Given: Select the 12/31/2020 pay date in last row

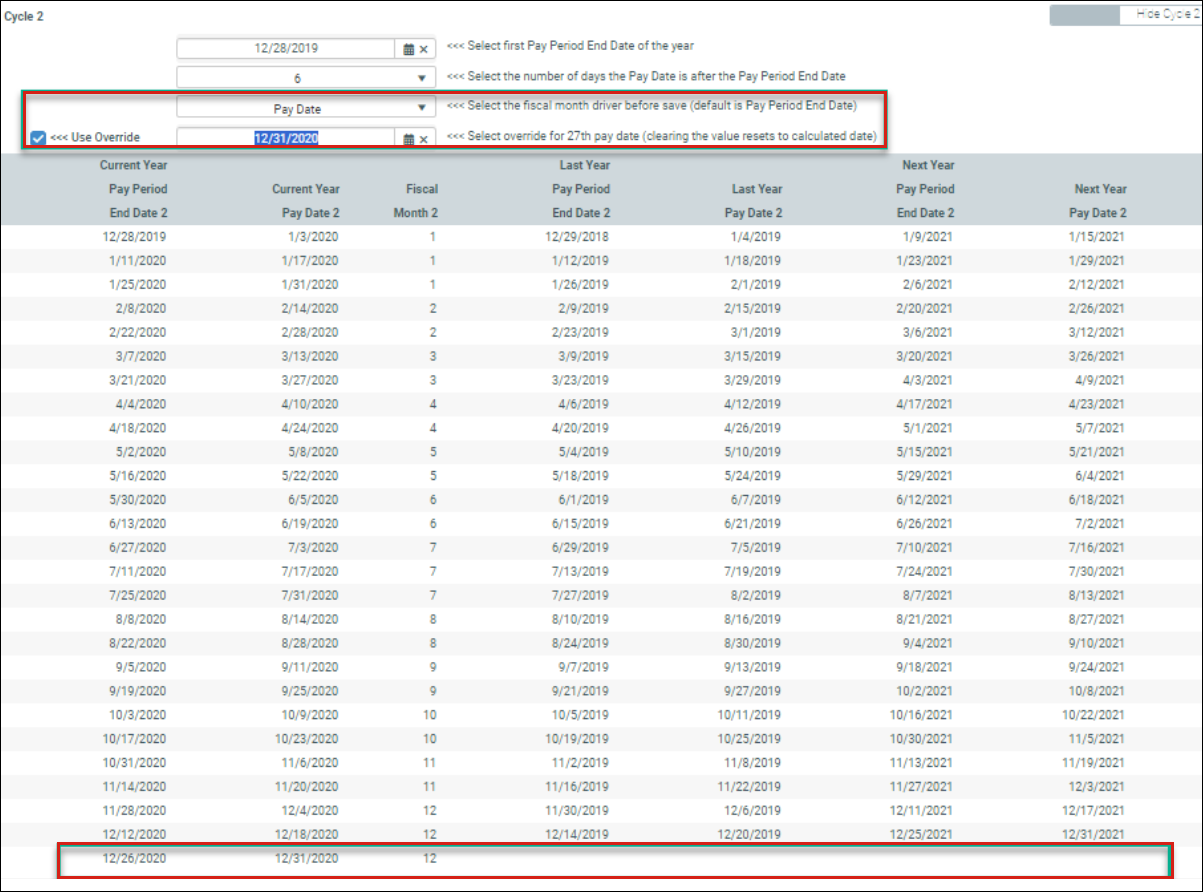Looking at the screenshot, I should [310, 858].
